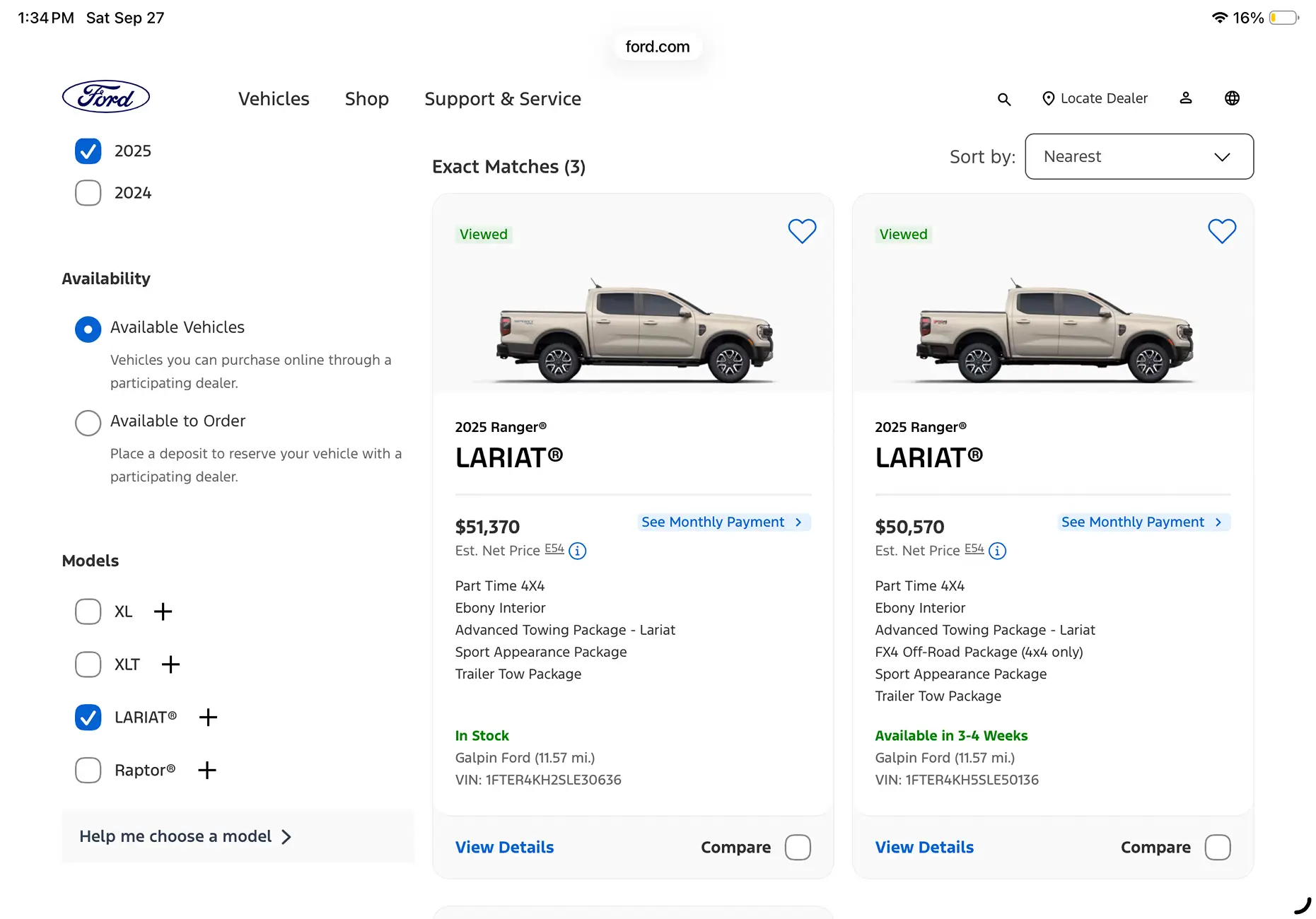The height and width of the screenshot is (919, 1316).
Task: Tap the battery indicator in status bar
Action: 1284,18
